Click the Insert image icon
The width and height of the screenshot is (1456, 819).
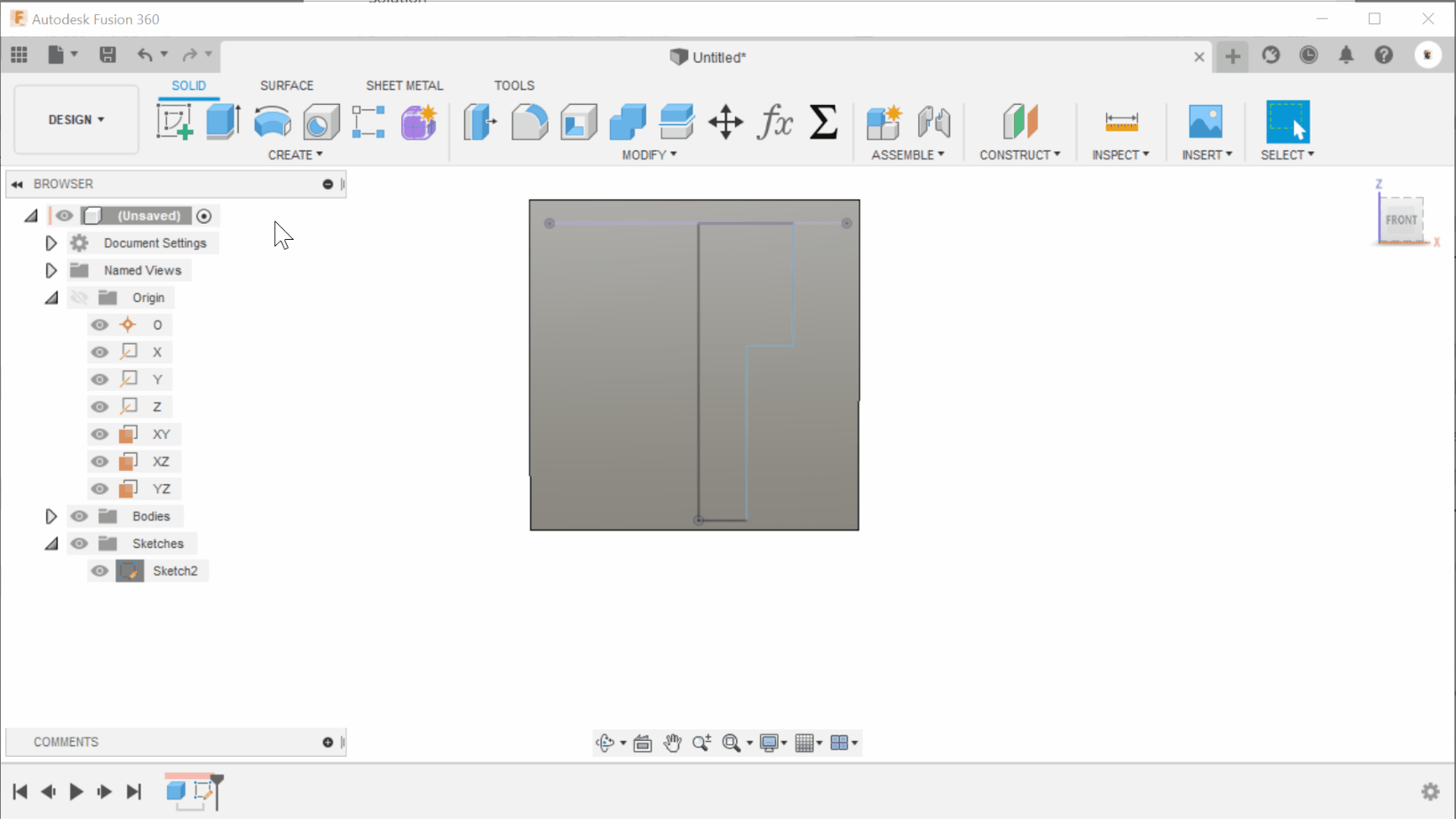coord(1206,122)
